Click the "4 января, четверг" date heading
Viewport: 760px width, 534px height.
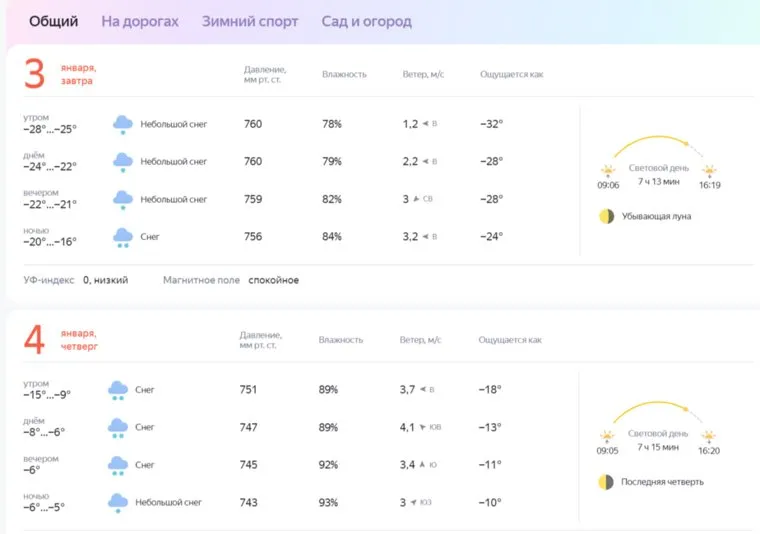[60, 340]
